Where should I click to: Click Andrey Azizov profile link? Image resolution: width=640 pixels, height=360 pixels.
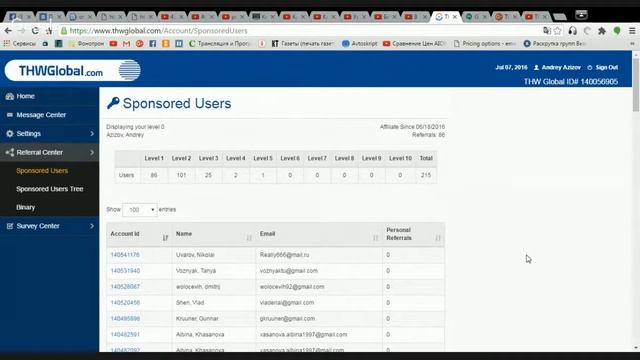[x=561, y=67]
